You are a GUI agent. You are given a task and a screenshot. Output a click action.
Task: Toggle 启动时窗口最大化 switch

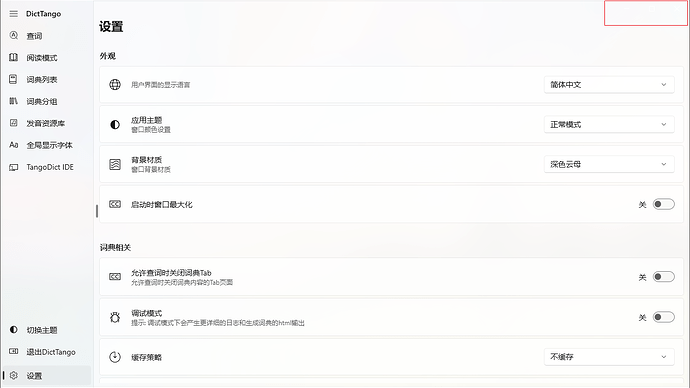663,204
